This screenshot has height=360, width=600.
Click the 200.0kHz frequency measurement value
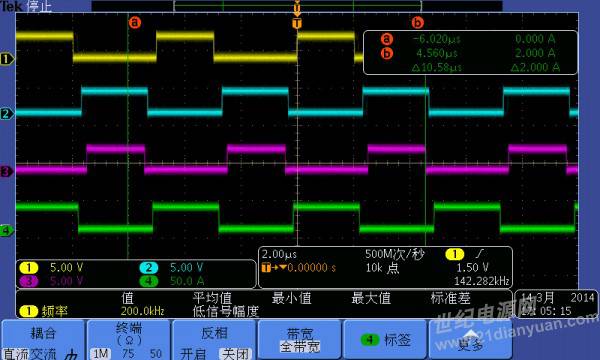[143, 311]
